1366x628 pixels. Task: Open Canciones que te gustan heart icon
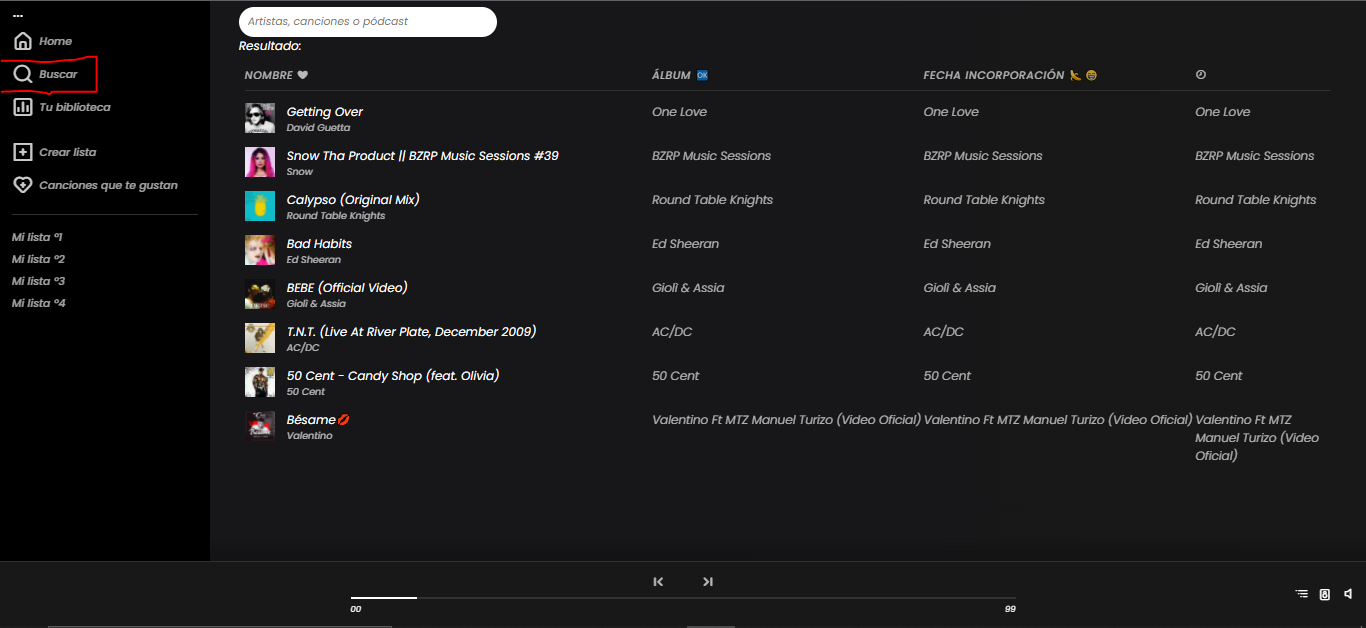click(22, 184)
